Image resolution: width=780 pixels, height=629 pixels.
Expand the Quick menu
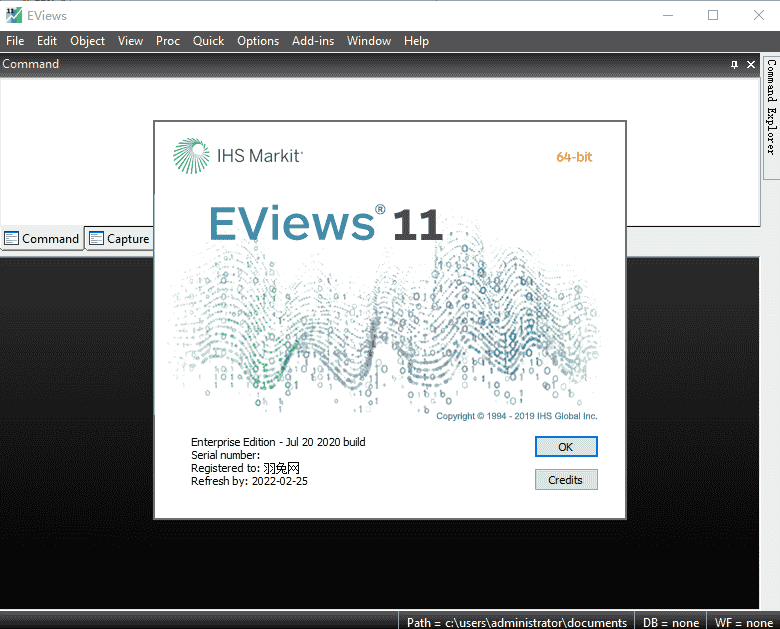tap(208, 41)
